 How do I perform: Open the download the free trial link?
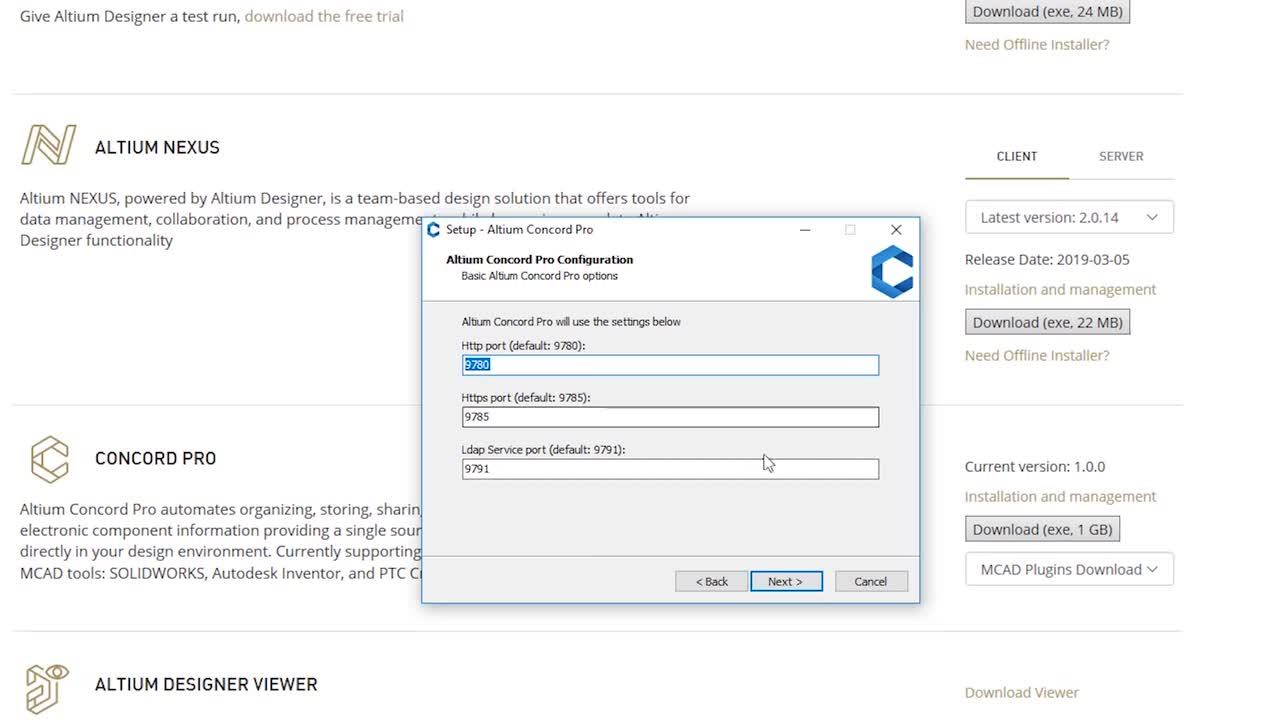(x=324, y=16)
